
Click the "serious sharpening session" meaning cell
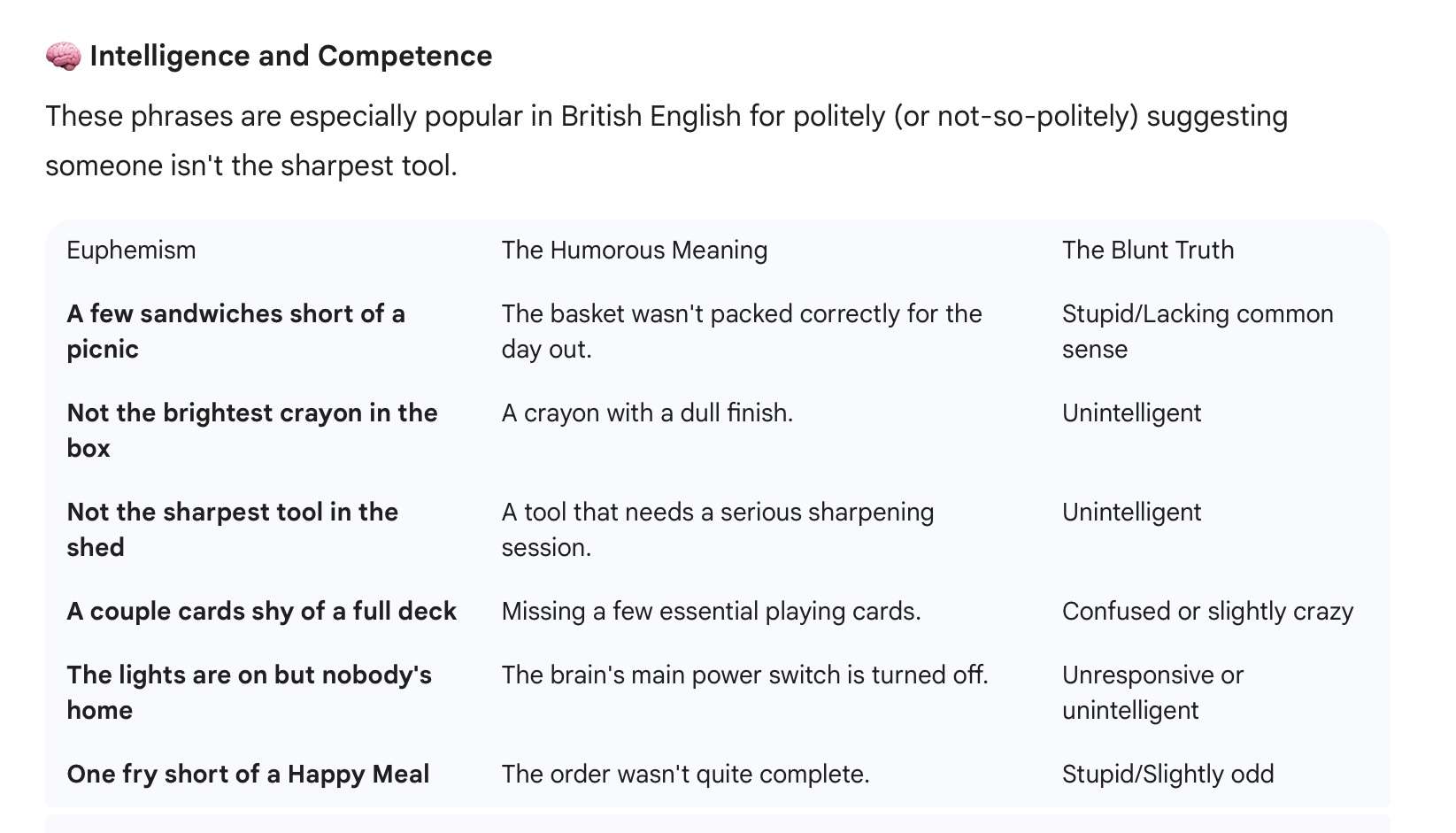[x=717, y=529]
